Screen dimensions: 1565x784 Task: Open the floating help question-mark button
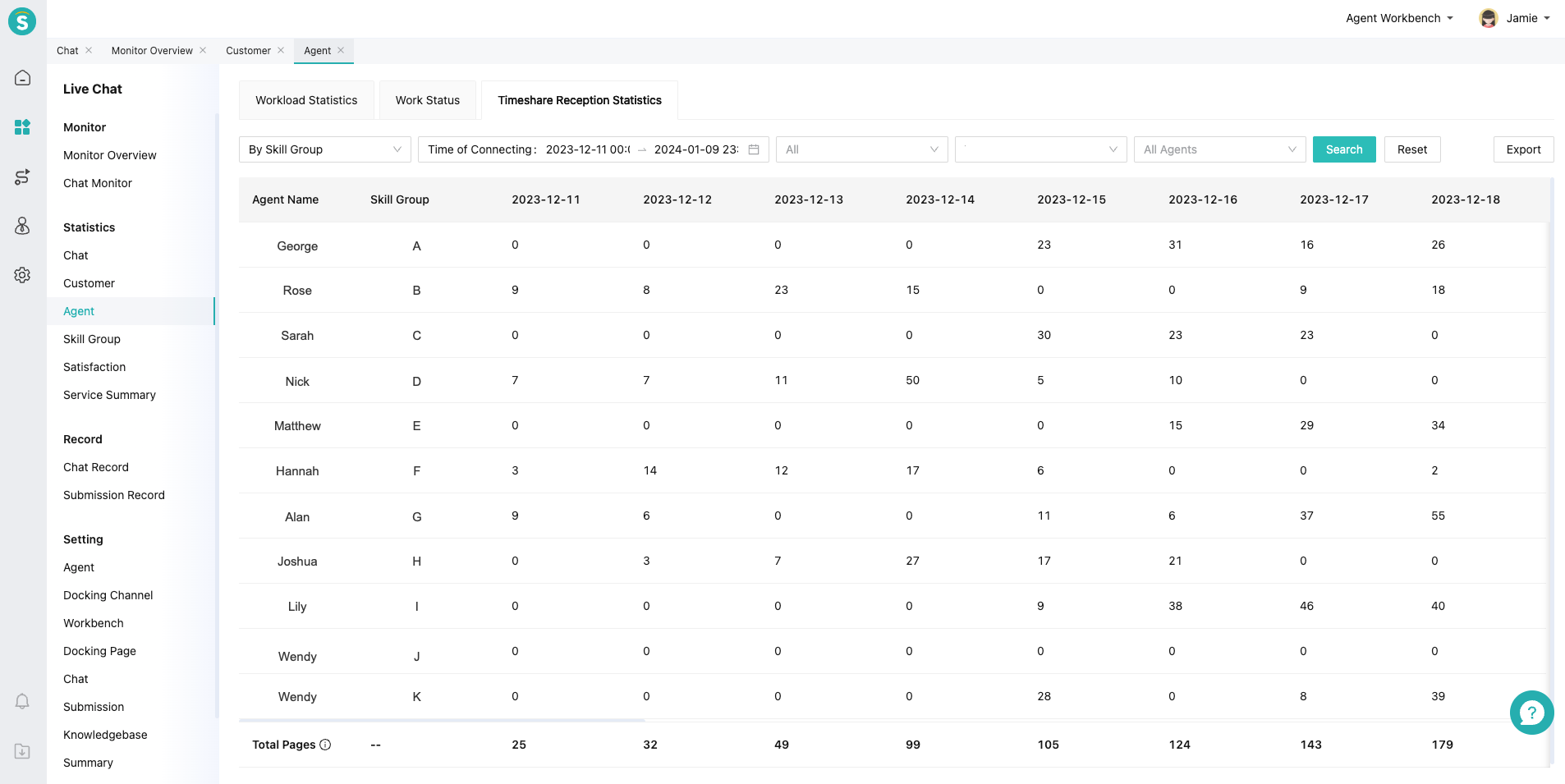pos(1531,713)
